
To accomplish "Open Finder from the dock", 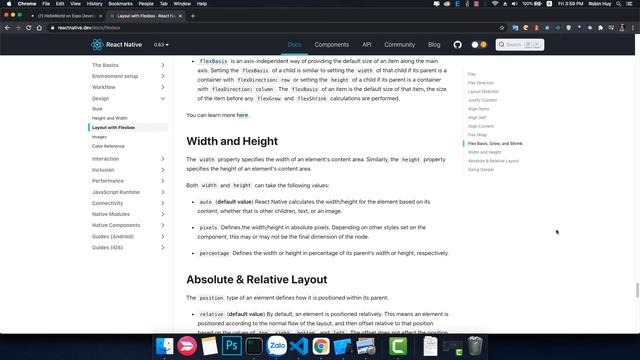I will point(164,347).
